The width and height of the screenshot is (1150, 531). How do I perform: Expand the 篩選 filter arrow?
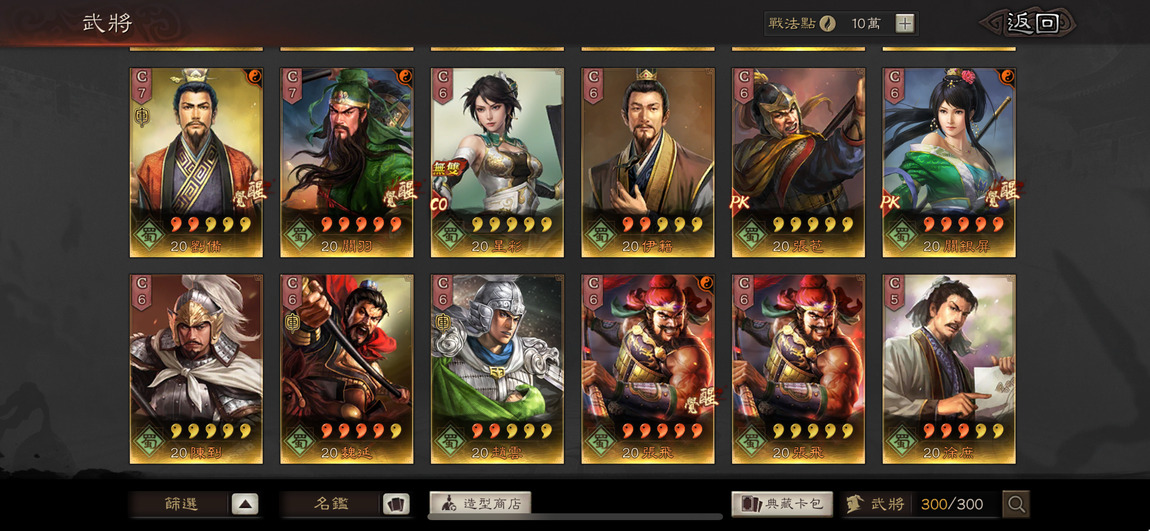(x=245, y=504)
